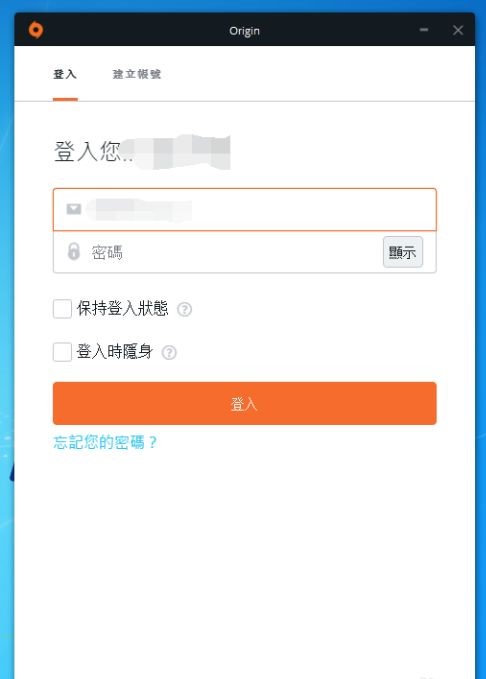The image size is (486, 679).
Task: Submit with the orange 登入 button
Action: pos(244,403)
